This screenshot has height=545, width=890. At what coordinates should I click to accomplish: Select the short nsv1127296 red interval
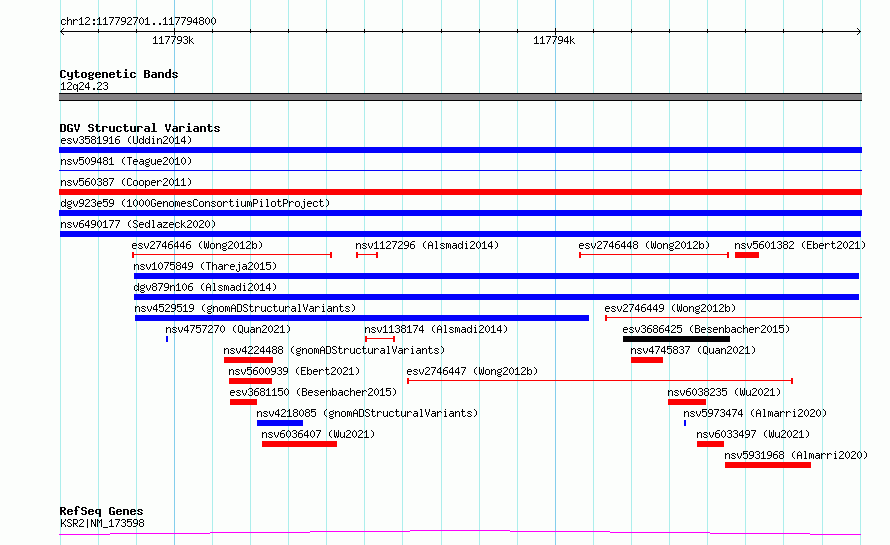(367, 255)
